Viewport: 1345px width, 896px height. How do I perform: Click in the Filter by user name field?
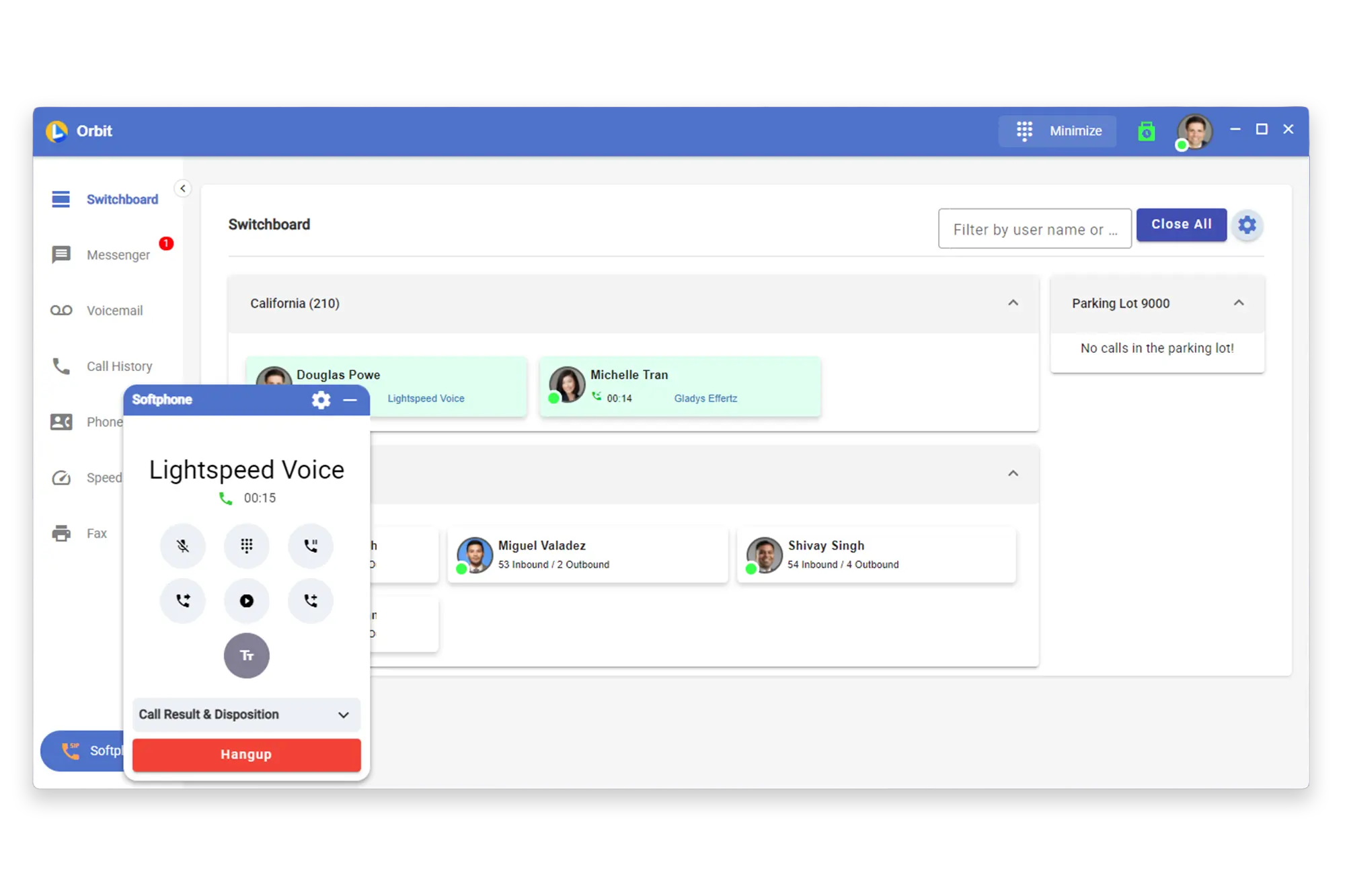coord(1035,229)
